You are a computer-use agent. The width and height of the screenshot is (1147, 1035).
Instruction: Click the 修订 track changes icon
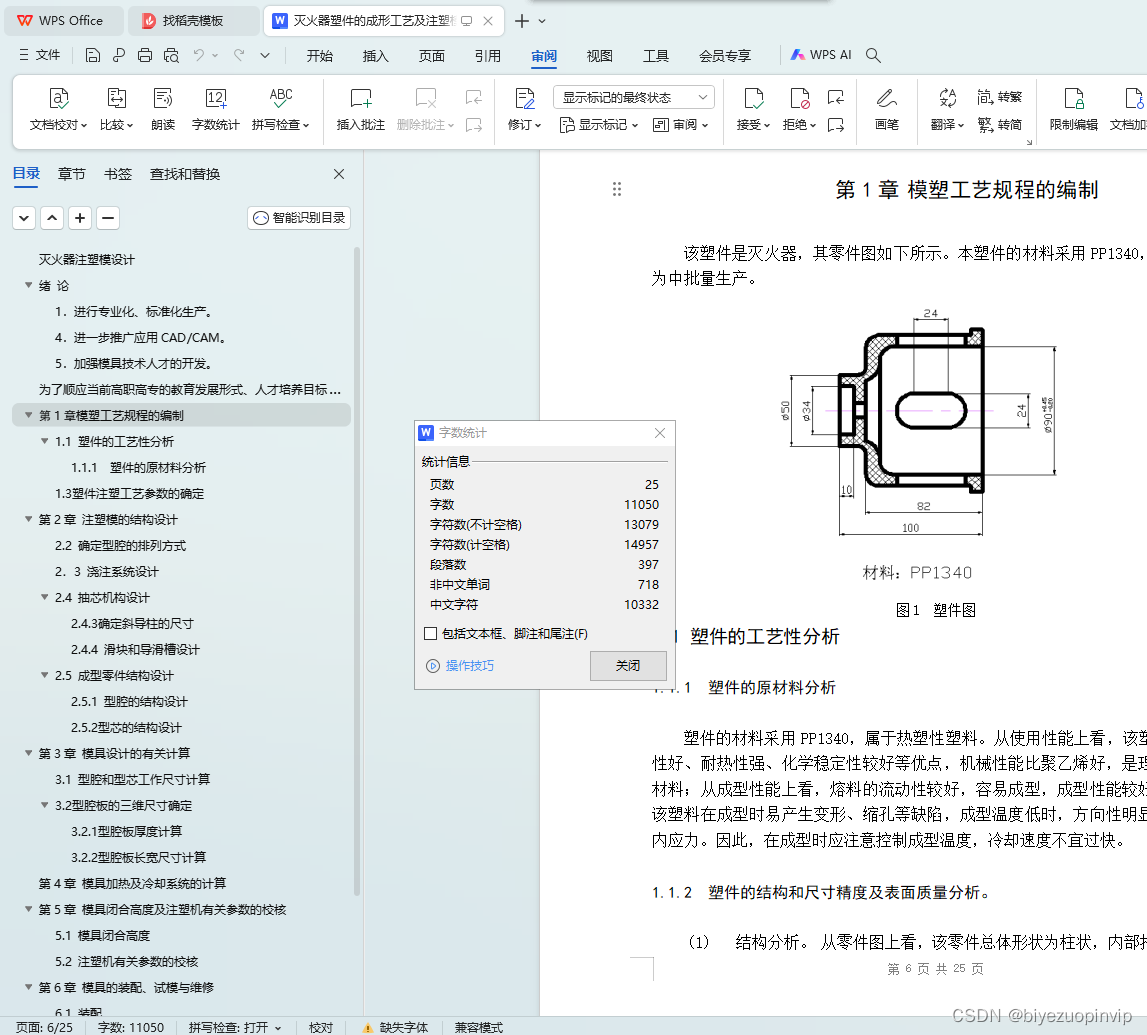[524, 98]
